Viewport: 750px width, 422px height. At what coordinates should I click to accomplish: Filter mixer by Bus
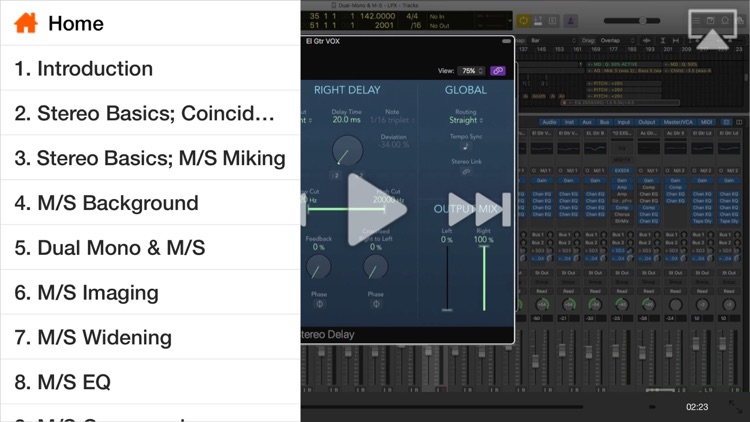pyautogui.click(x=604, y=122)
